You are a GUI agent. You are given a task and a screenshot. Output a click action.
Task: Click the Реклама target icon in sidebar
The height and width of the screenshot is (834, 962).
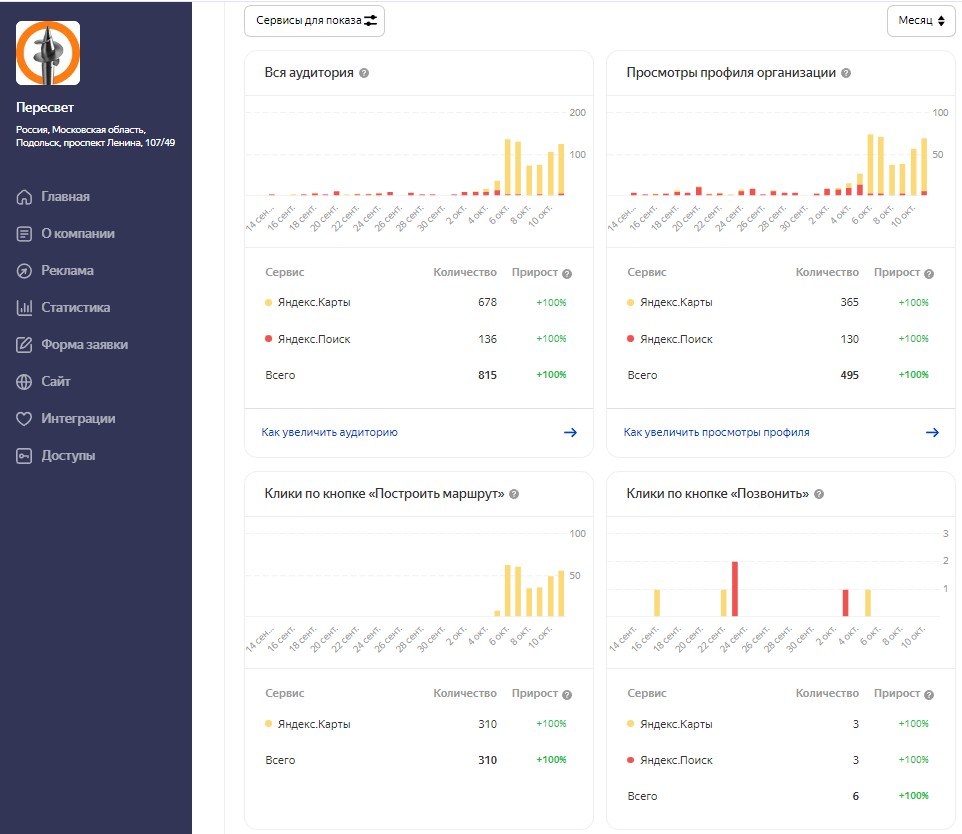click(x=25, y=271)
